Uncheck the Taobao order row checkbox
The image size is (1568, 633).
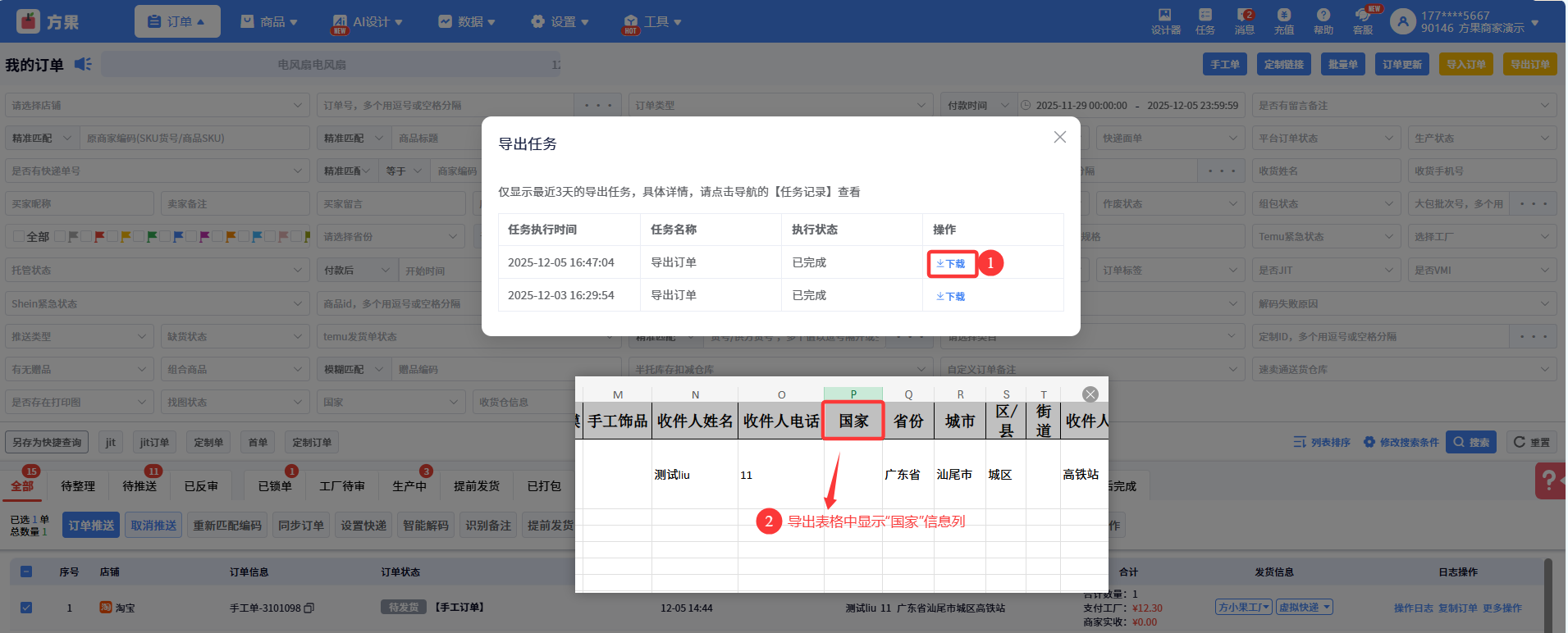26,608
